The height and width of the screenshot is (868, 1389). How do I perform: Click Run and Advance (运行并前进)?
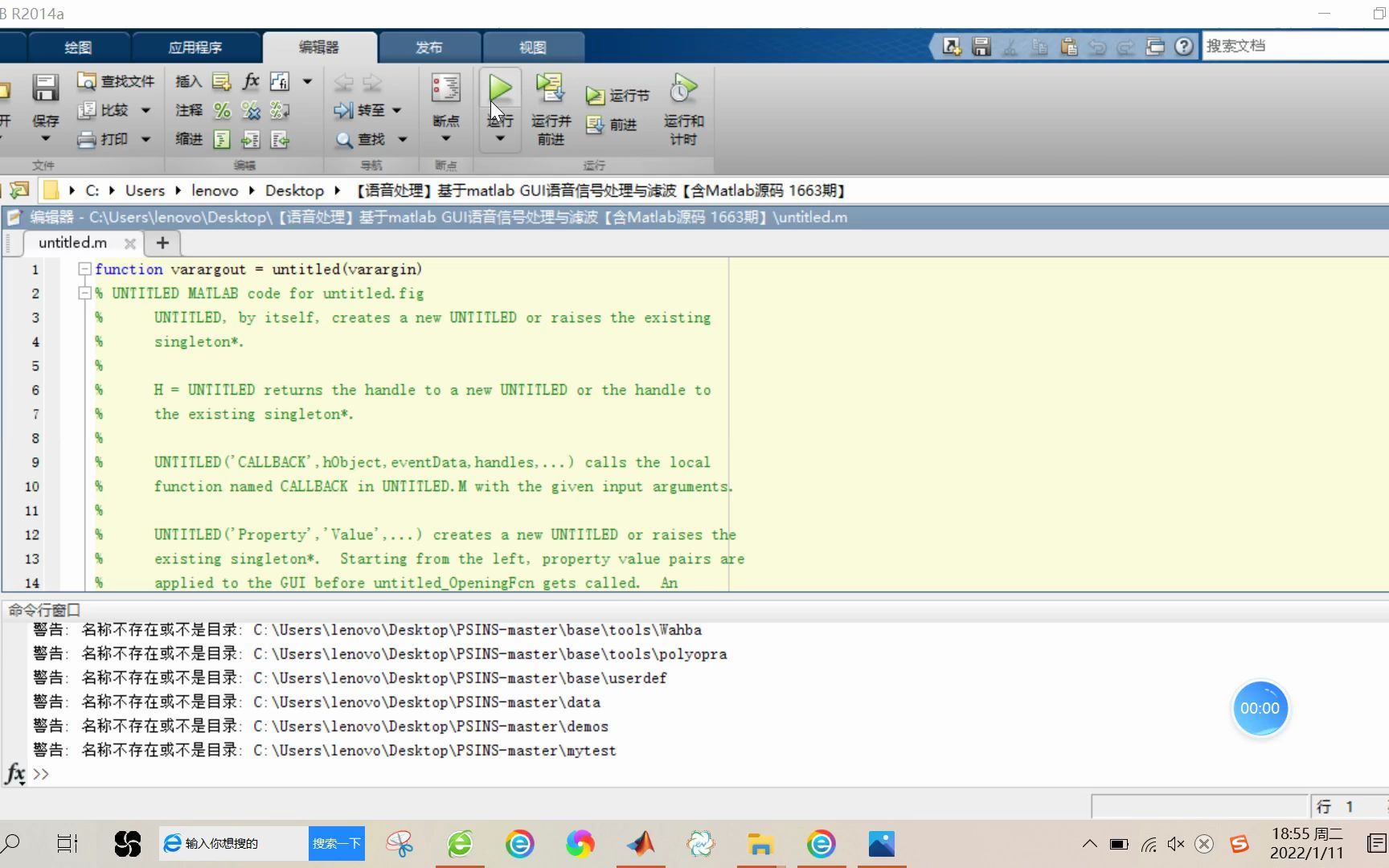(x=551, y=108)
